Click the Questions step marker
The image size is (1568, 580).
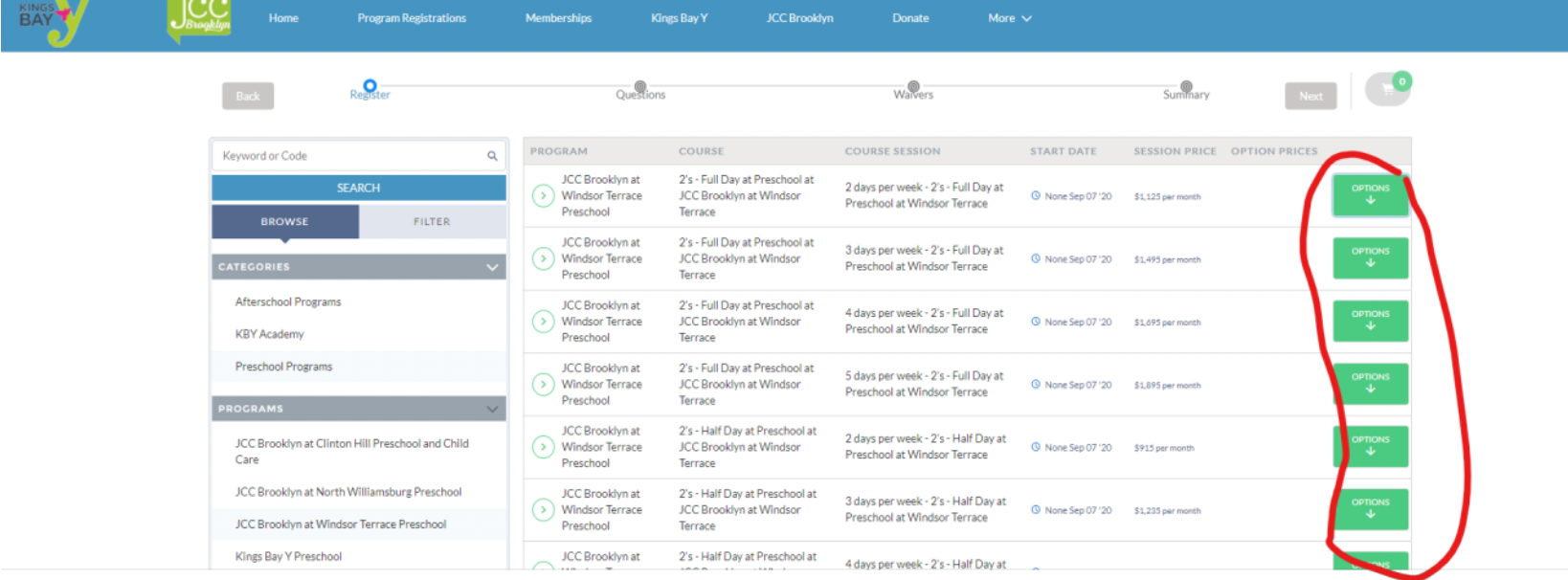(640, 86)
